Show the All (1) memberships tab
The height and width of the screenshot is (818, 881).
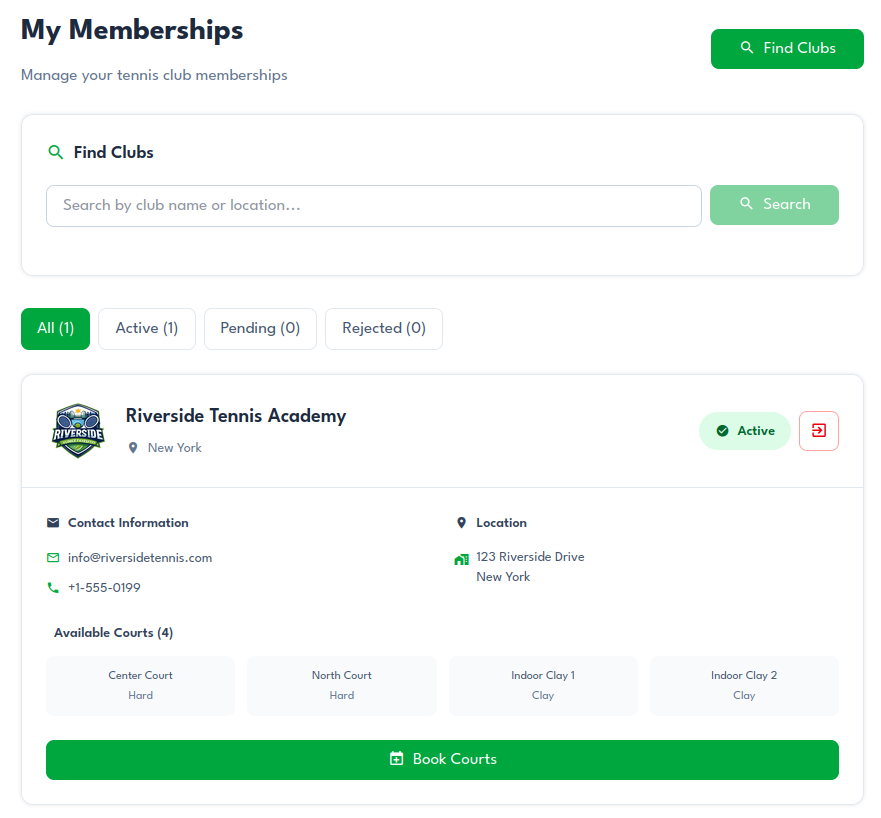56,328
